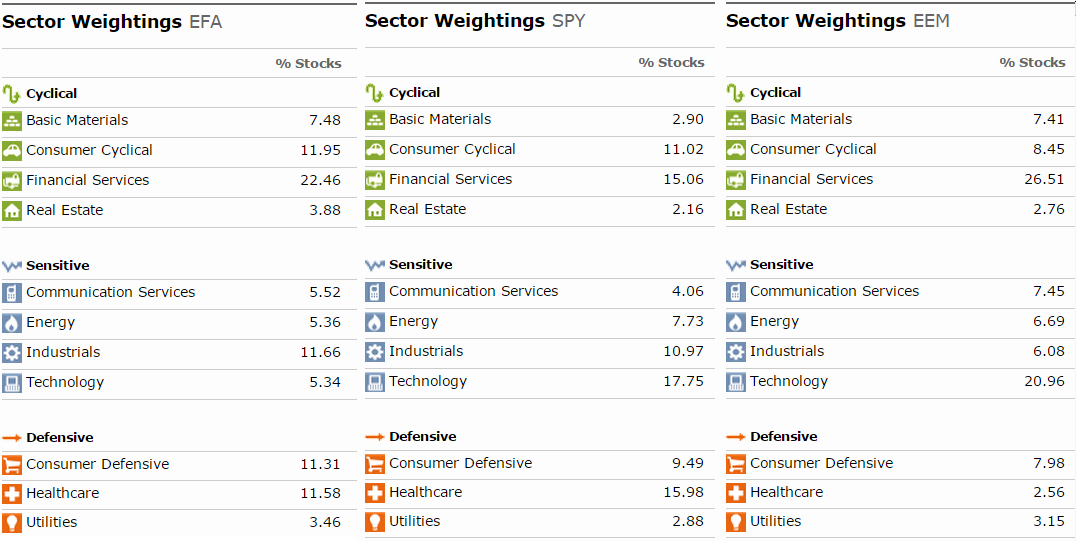This screenshot has width=1076, height=541.
Task: Click the Real Estate house icon under EFA
Action: pos(12,211)
